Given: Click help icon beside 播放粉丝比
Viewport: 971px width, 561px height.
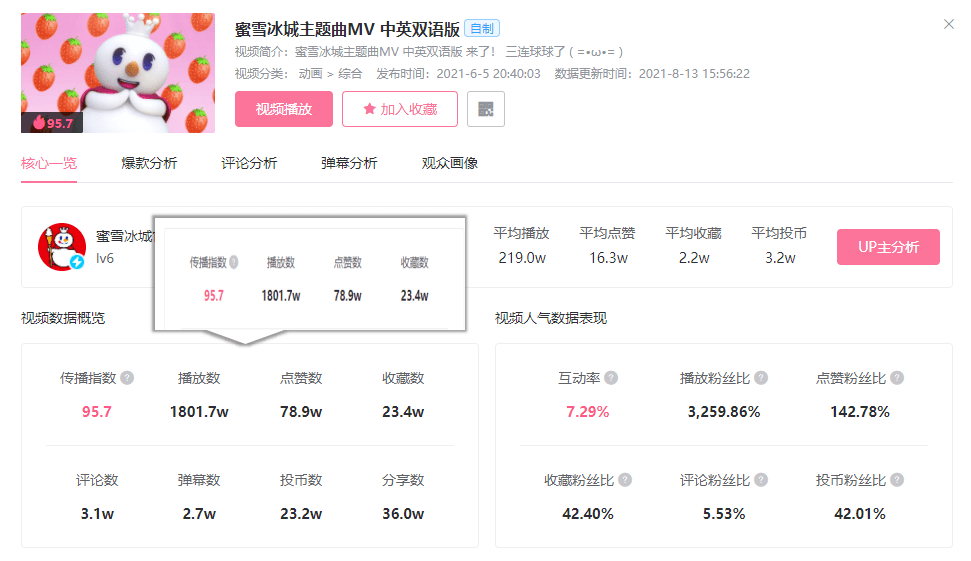Looking at the screenshot, I should [x=761, y=378].
